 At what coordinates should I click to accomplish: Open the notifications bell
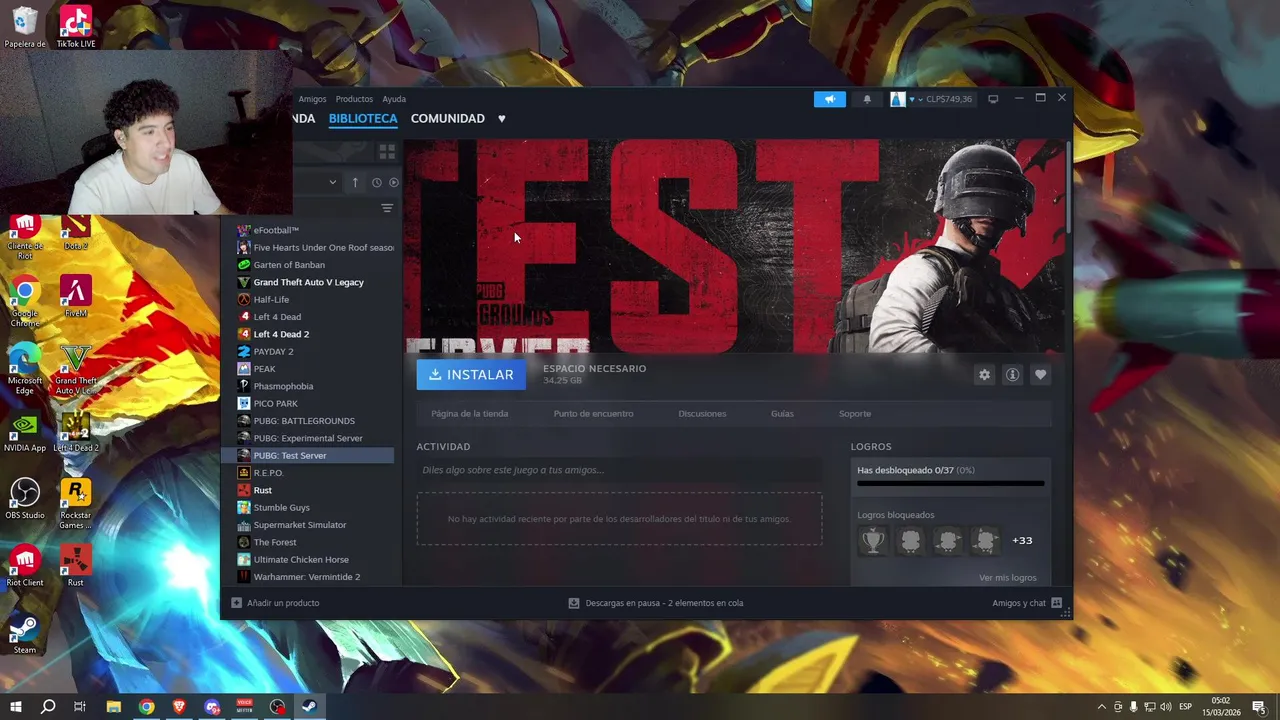pos(867,99)
